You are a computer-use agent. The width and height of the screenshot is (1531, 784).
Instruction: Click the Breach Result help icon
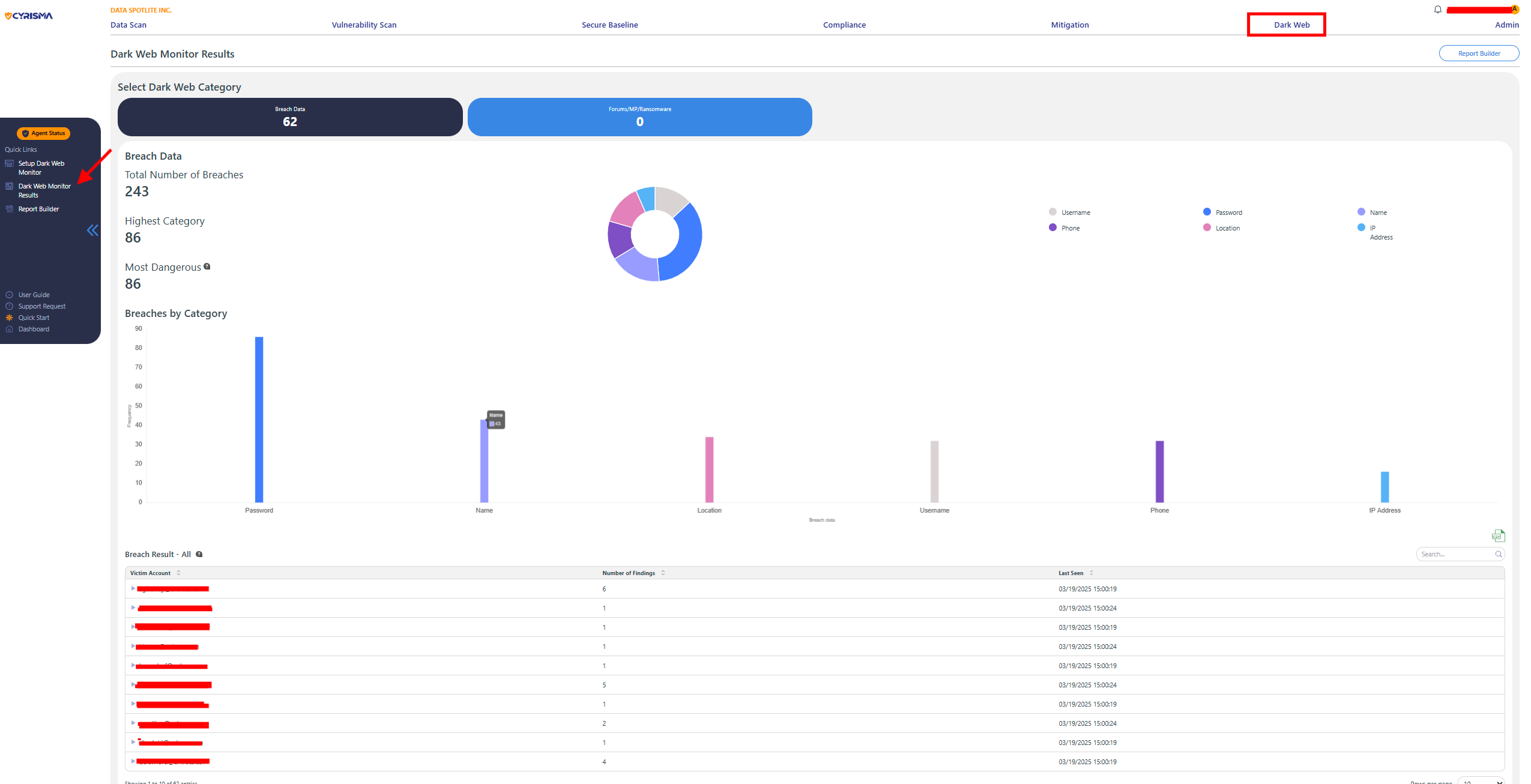point(199,554)
